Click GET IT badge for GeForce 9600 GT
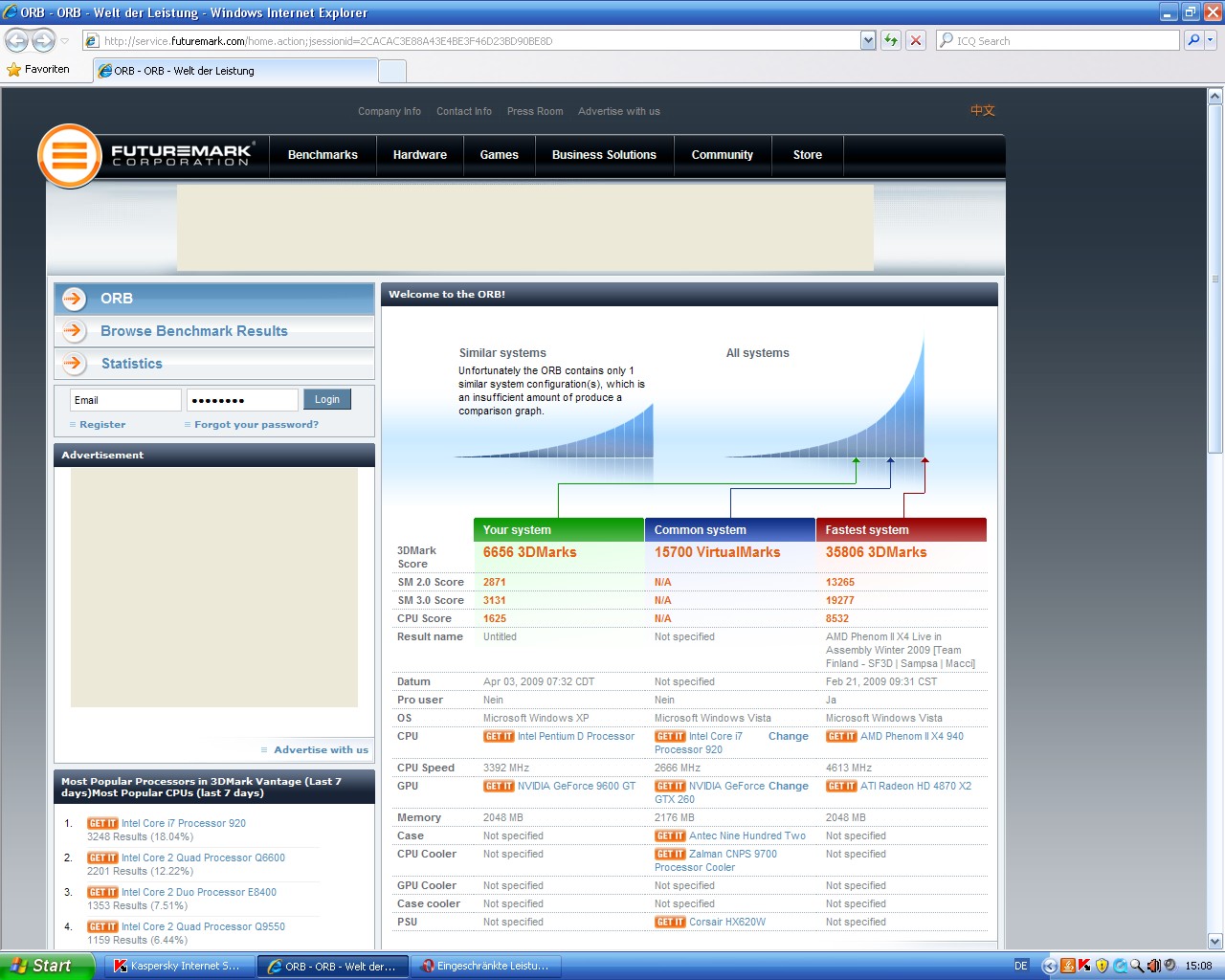The width and height of the screenshot is (1225, 980). (499, 787)
